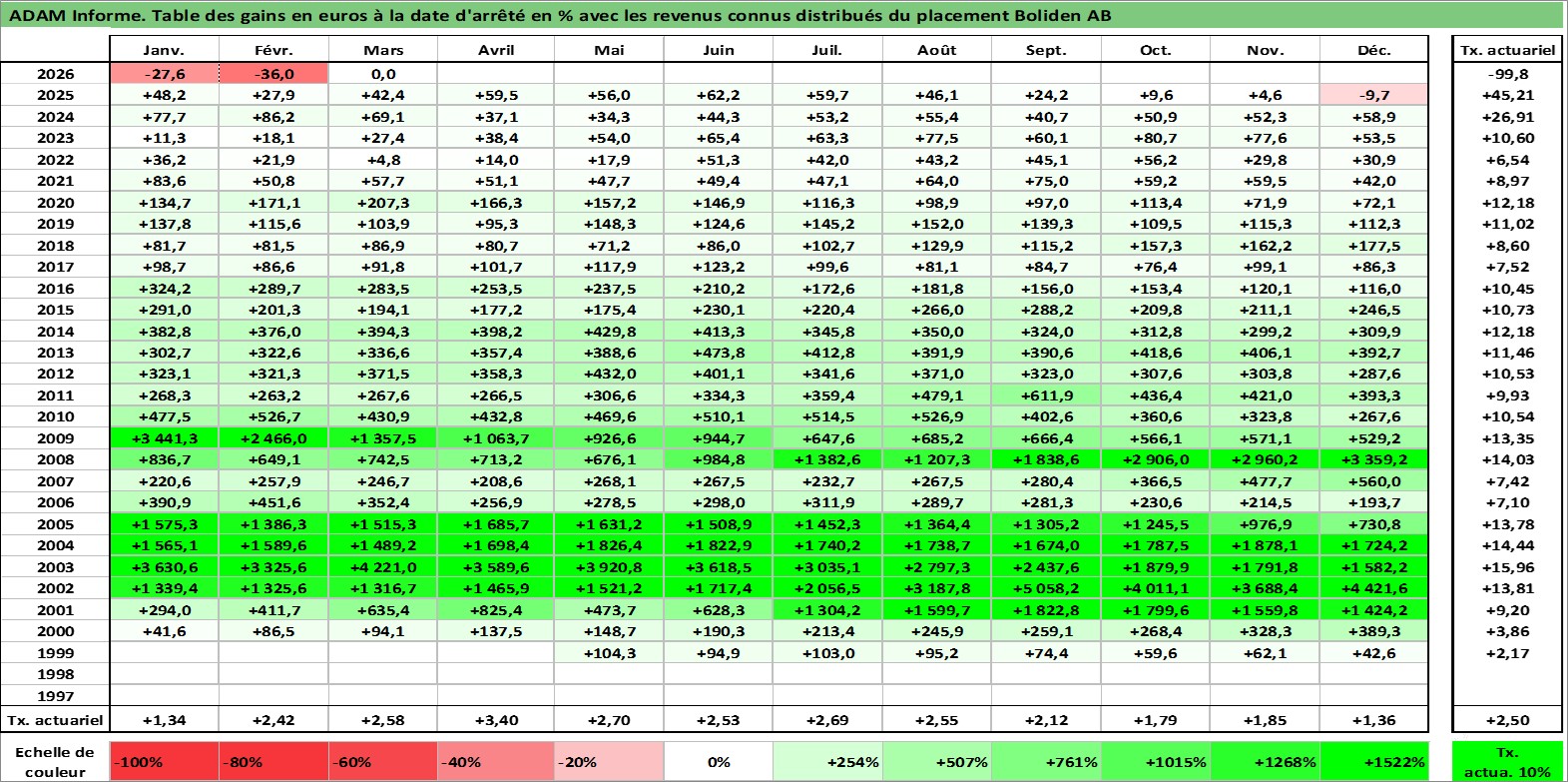Select the 'Févr.' column header
1568x782 pixels.
273,50
